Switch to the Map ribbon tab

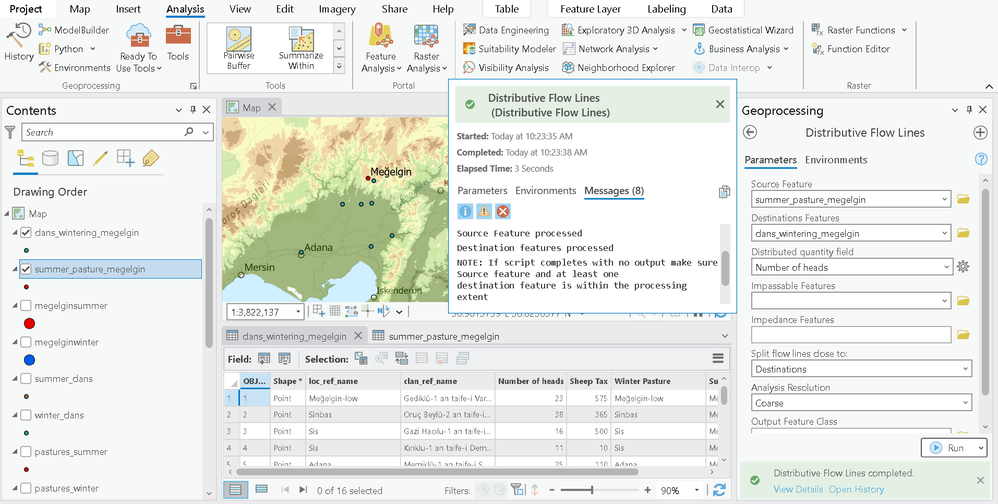tap(80, 9)
